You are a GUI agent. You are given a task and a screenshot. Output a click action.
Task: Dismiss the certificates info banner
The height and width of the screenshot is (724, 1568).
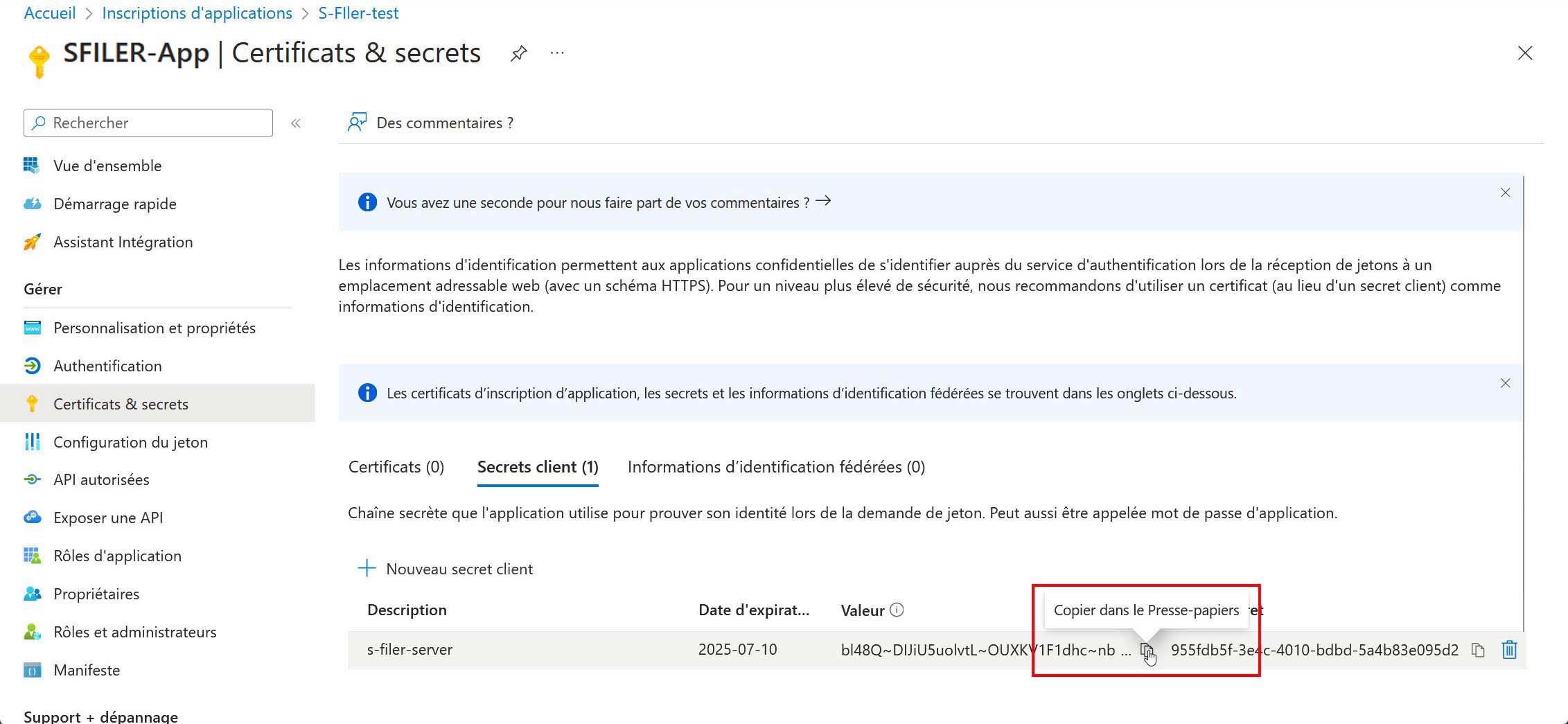(x=1505, y=383)
